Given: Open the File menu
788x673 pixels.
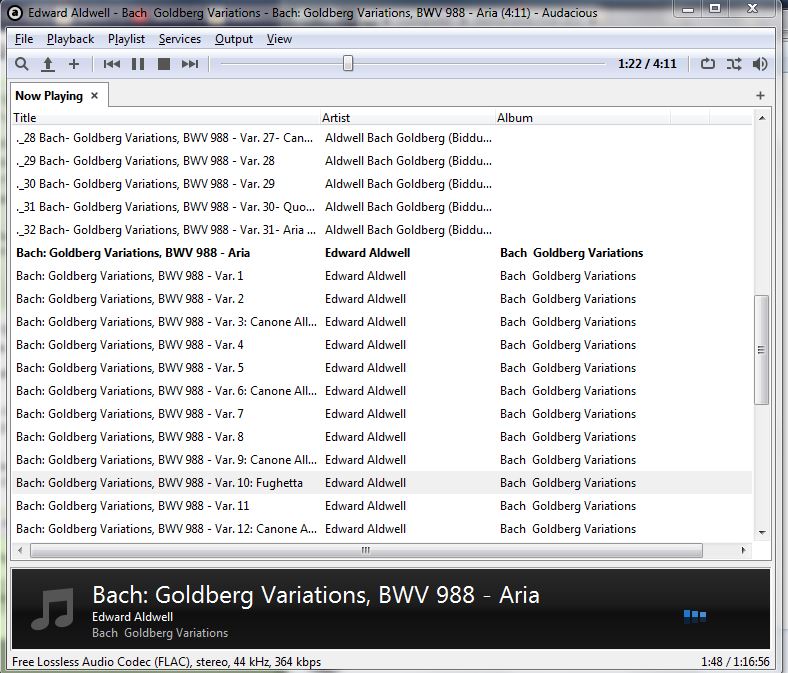Looking at the screenshot, I should (x=24, y=39).
